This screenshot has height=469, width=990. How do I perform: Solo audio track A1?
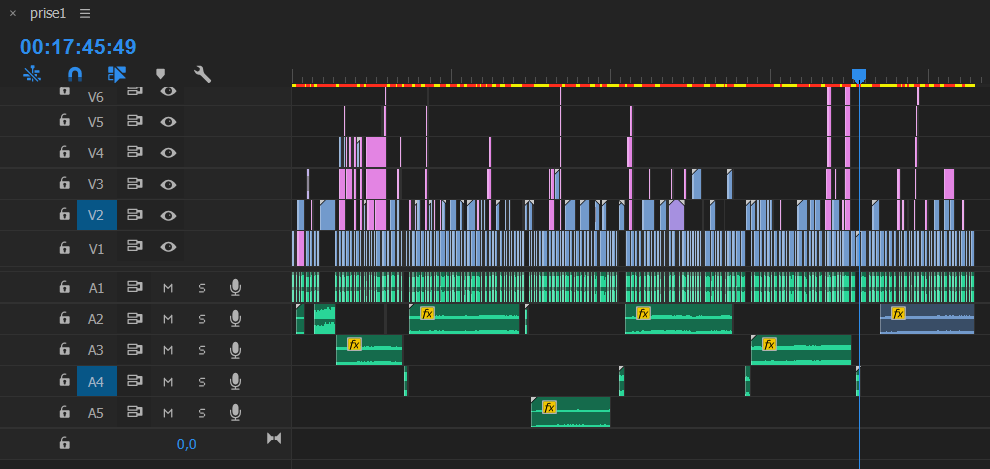tap(202, 288)
